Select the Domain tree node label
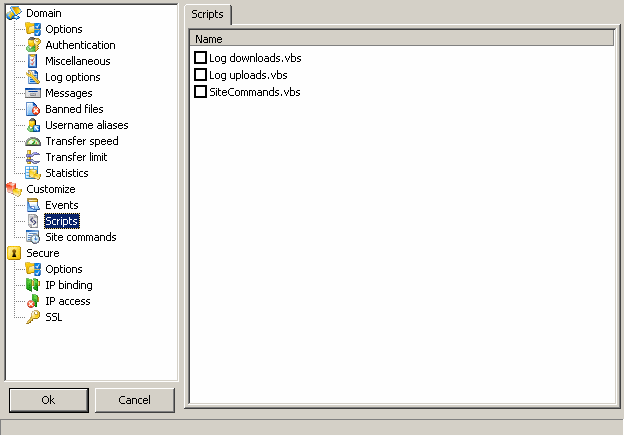 [44, 13]
